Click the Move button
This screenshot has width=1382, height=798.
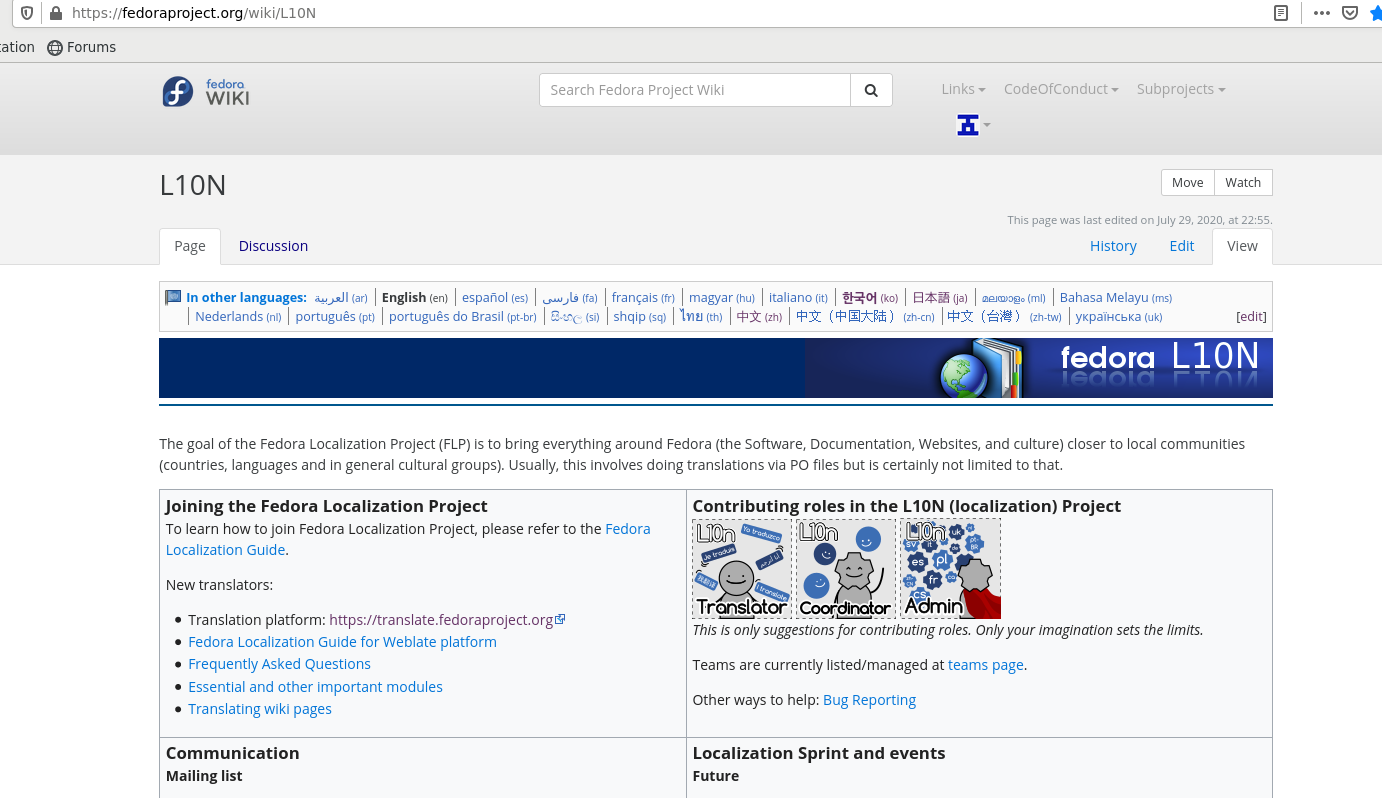click(1188, 182)
